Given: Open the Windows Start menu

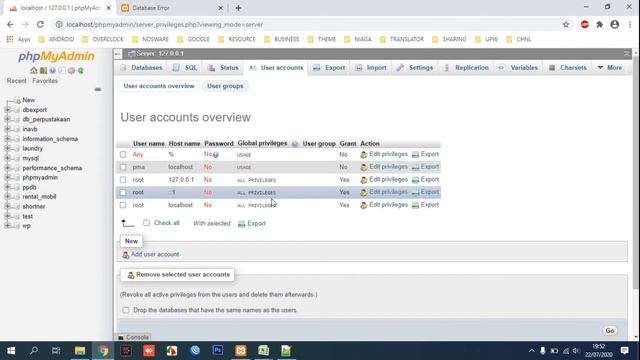Looking at the screenshot, I should tap(11, 351).
